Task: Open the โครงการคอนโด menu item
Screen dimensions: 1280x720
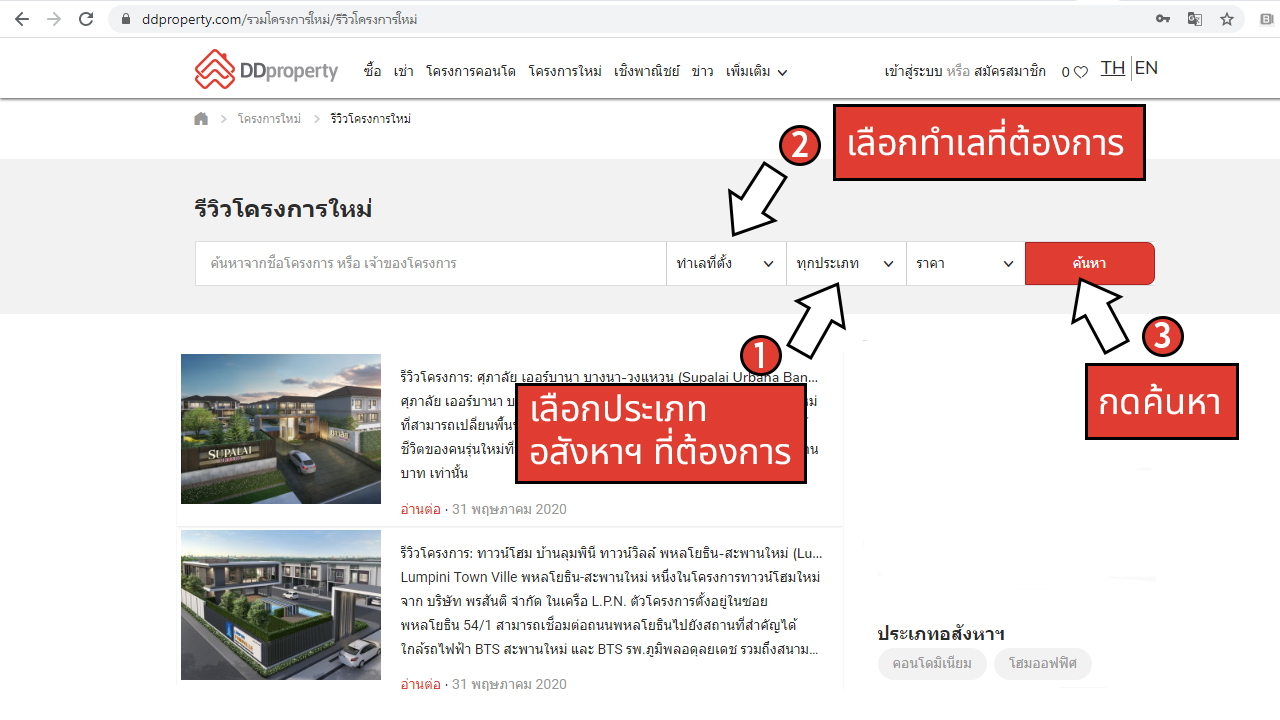Action: click(x=470, y=71)
